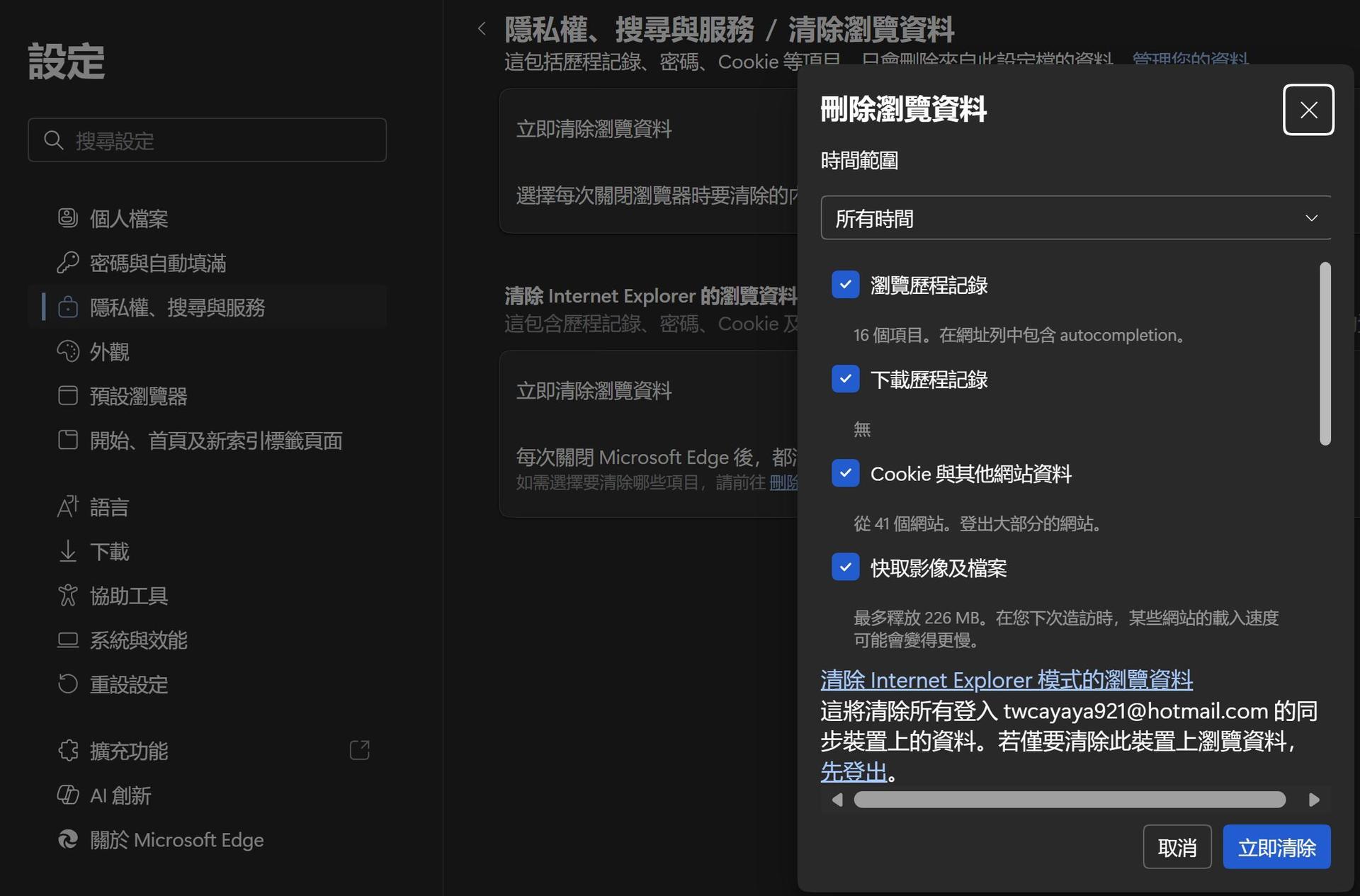Click the dialog's vertical scrollbar thumb
The image size is (1360, 896).
tap(1325, 353)
